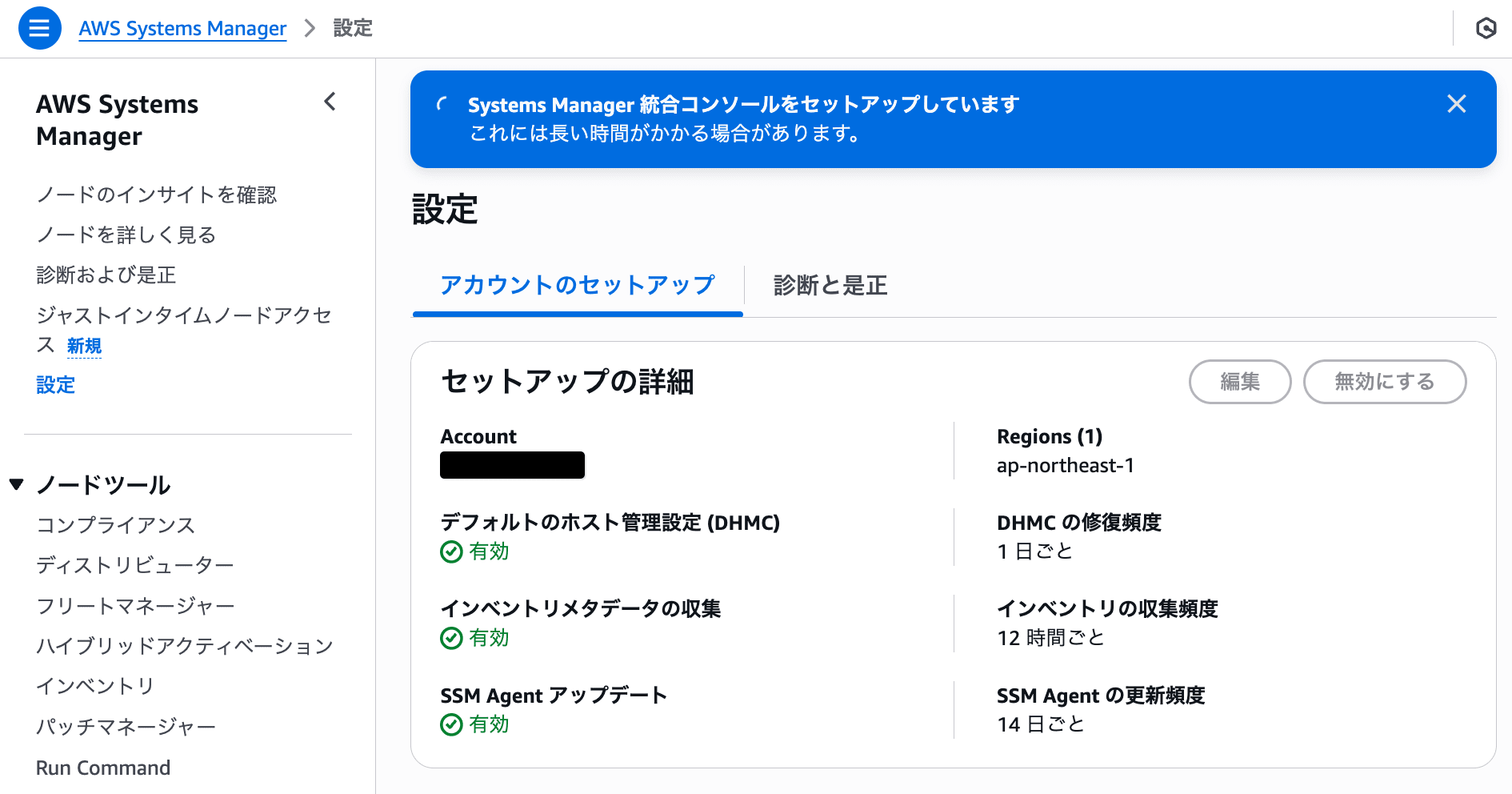Screen dimensions: 1512x794
Task: Click the 12 時間ごと inventory frequency value
Action: click(x=1050, y=638)
